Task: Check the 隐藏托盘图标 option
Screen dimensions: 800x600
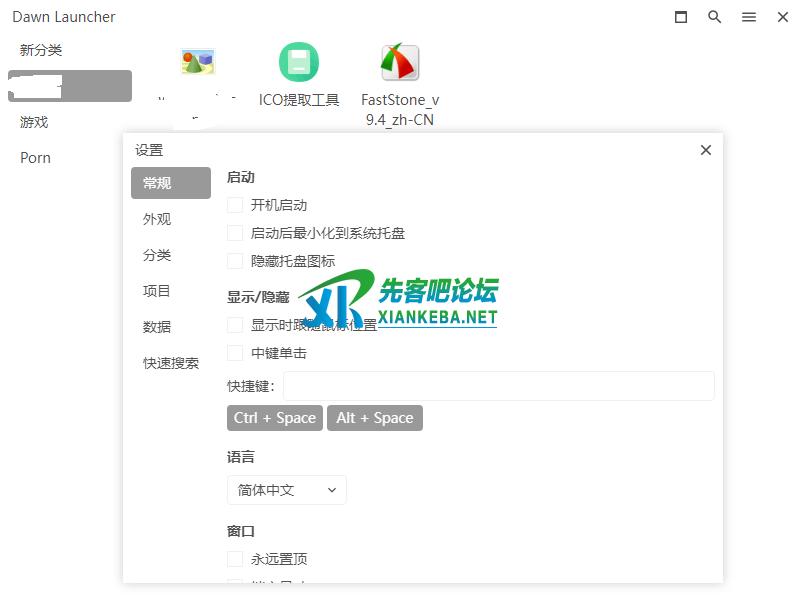Action: [235, 261]
